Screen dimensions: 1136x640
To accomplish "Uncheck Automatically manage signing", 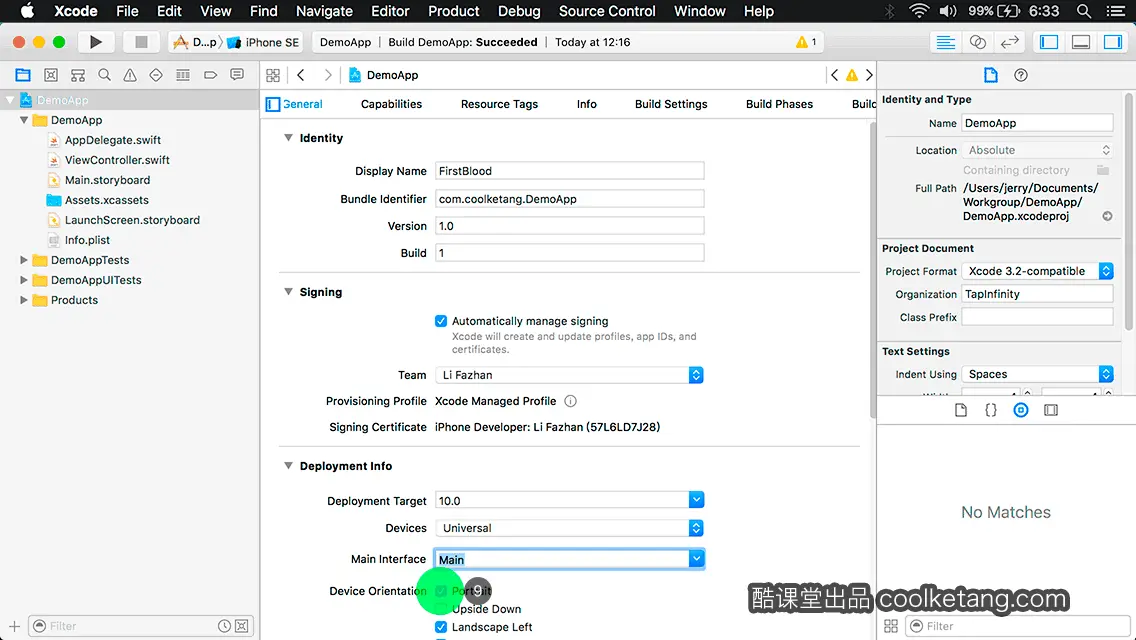I will click(x=440, y=321).
